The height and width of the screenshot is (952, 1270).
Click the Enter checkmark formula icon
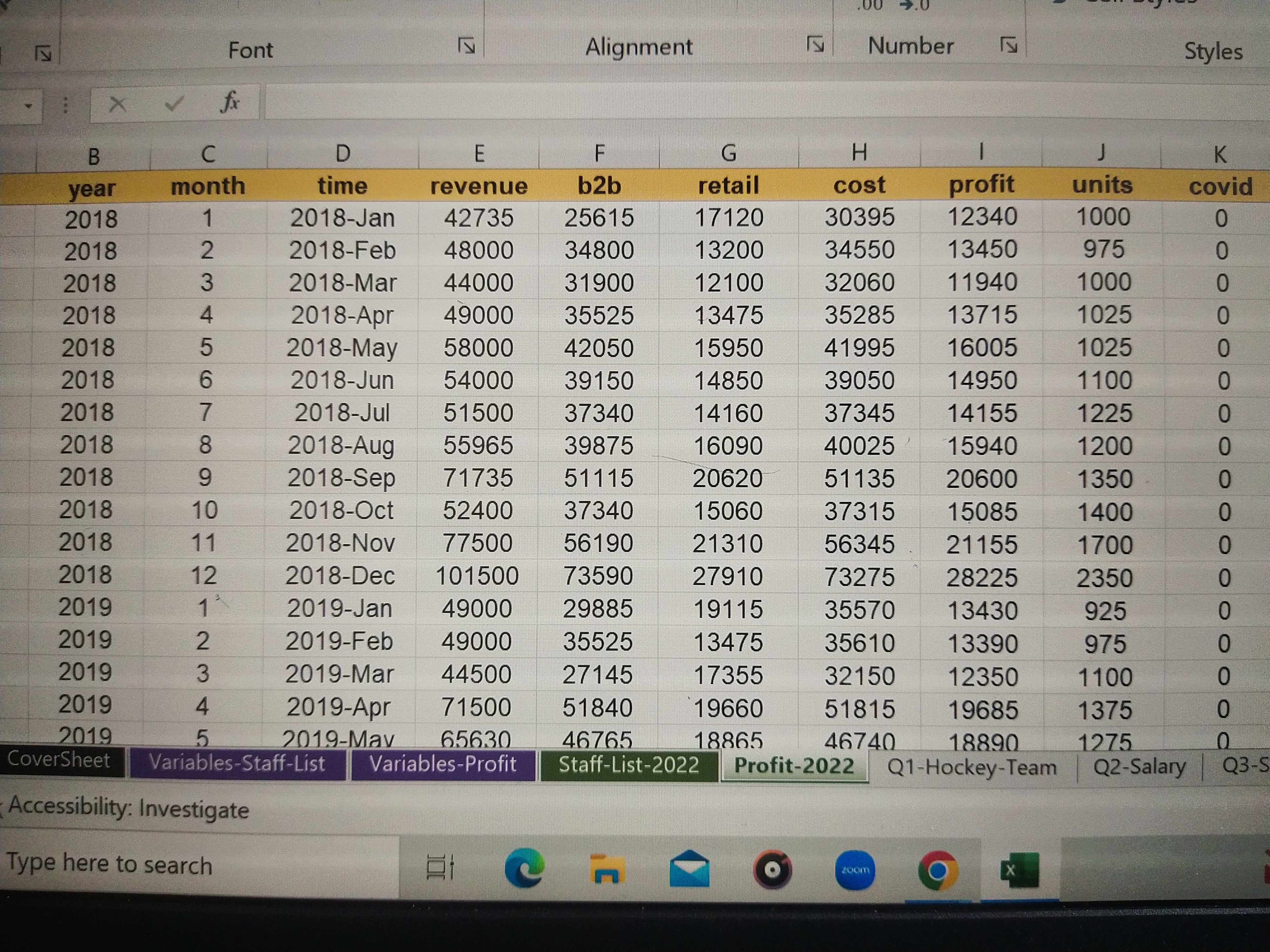(174, 103)
